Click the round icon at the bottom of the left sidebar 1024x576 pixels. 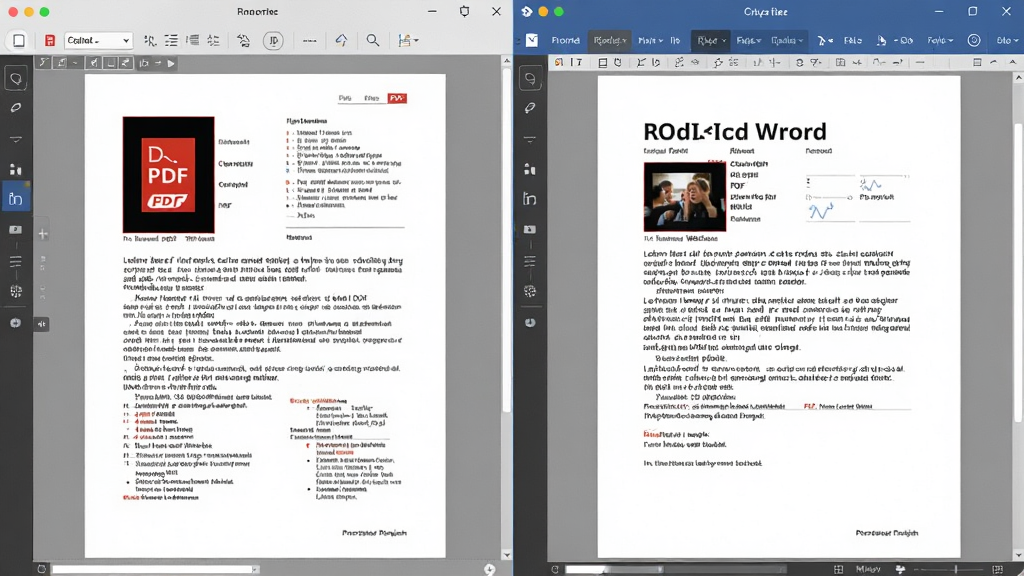[16, 323]
